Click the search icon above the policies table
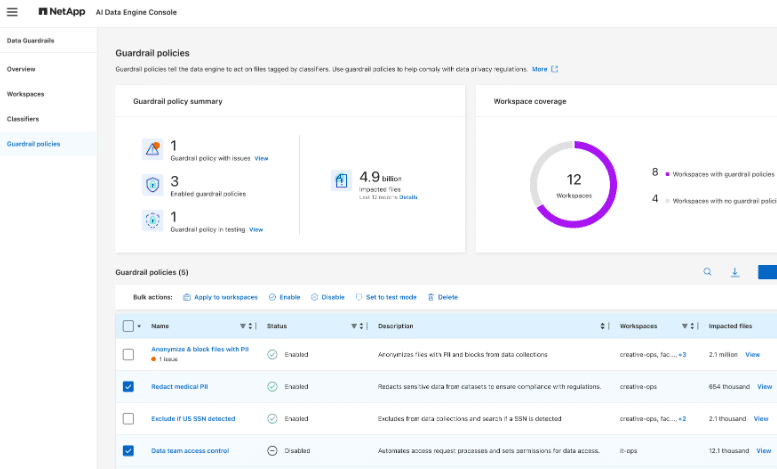This screenshot has width=777, height=469. click(x=707, y=272)
